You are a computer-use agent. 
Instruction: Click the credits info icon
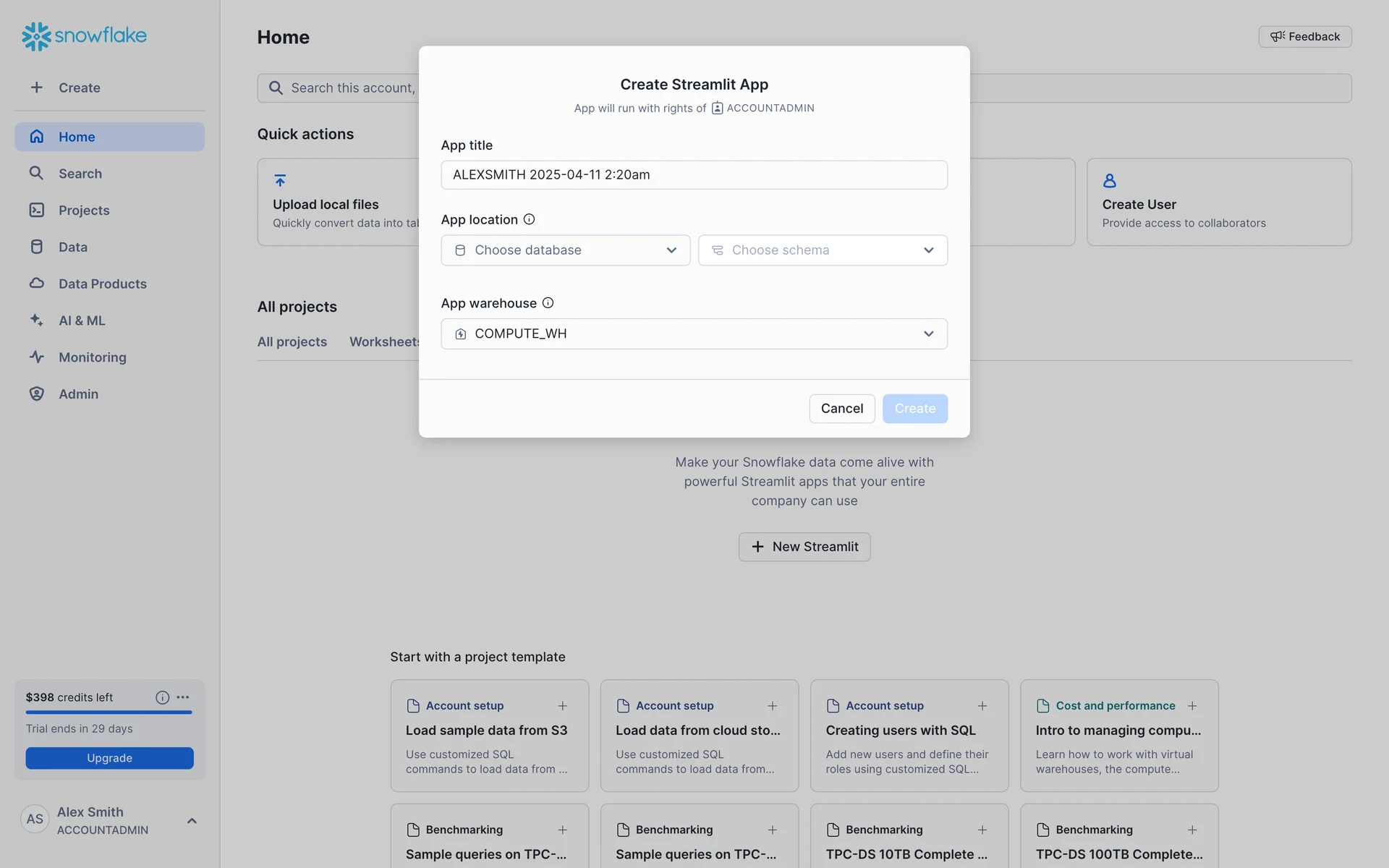(x=162, y=697)
